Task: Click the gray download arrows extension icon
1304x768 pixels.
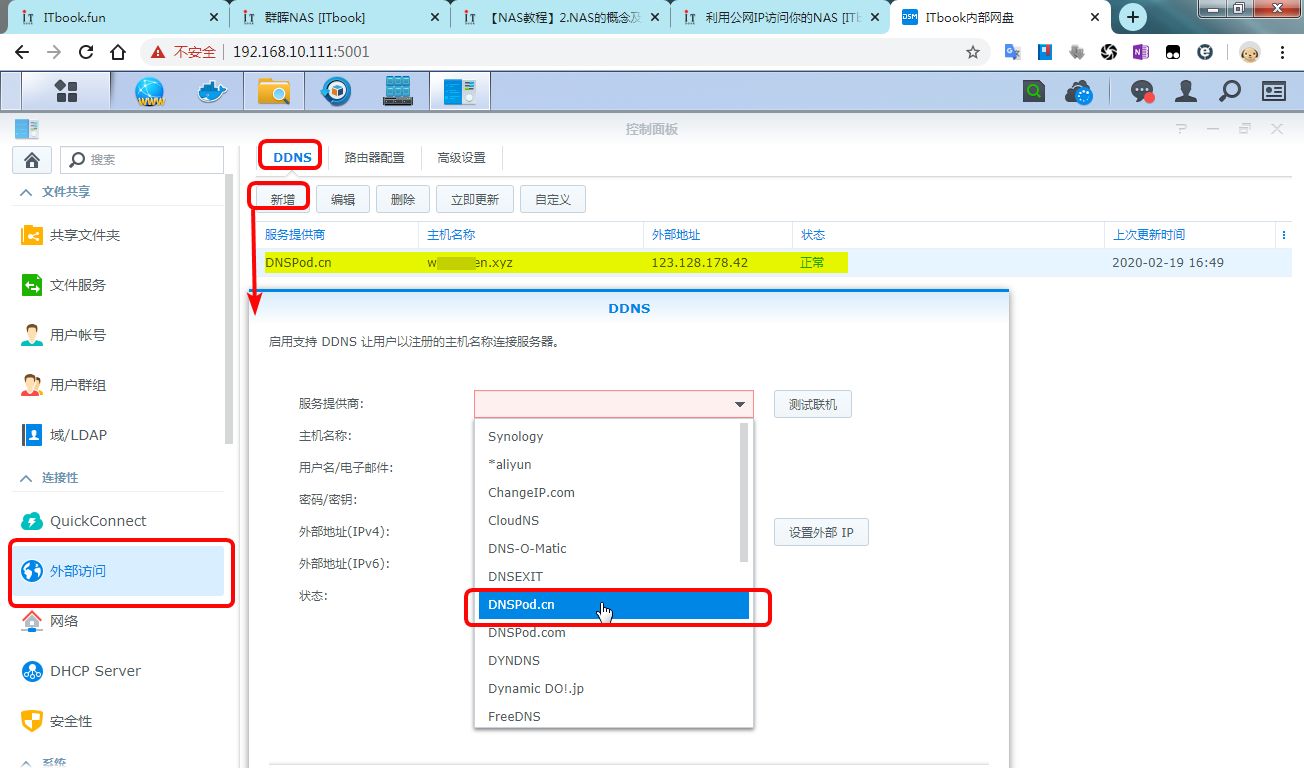Action: click(1076, 52)
